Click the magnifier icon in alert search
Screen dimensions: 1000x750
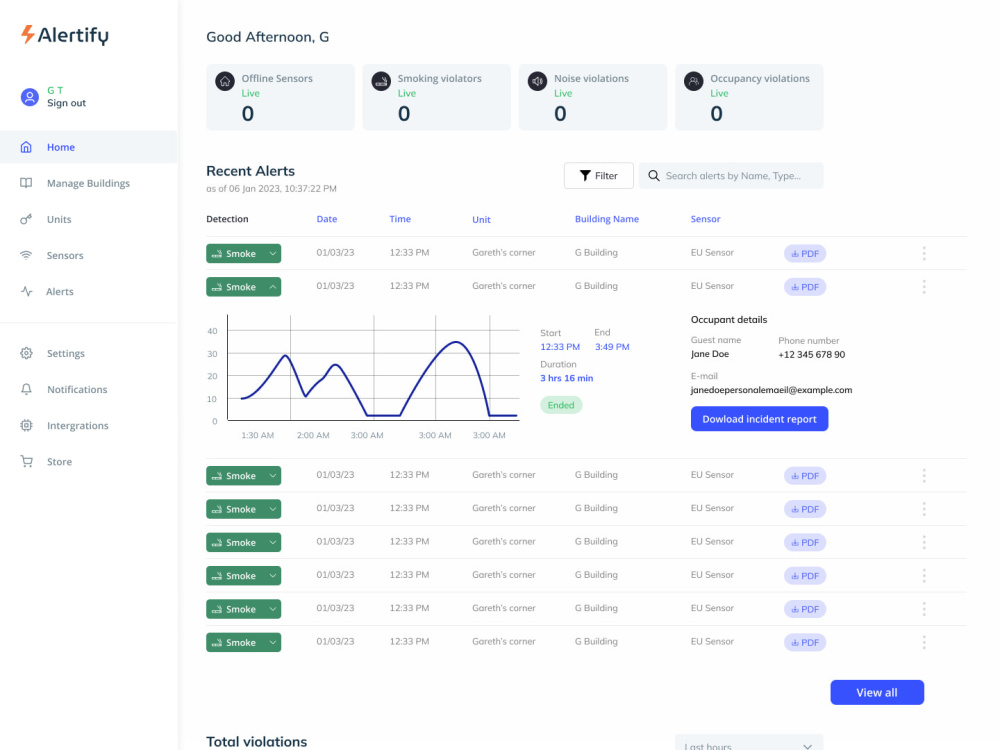(654, 176)
